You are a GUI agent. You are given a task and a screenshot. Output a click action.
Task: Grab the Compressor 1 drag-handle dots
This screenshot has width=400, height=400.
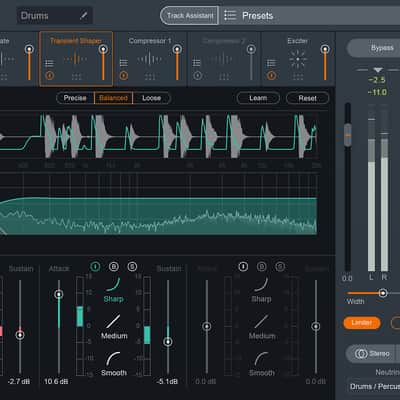point(150,77)
